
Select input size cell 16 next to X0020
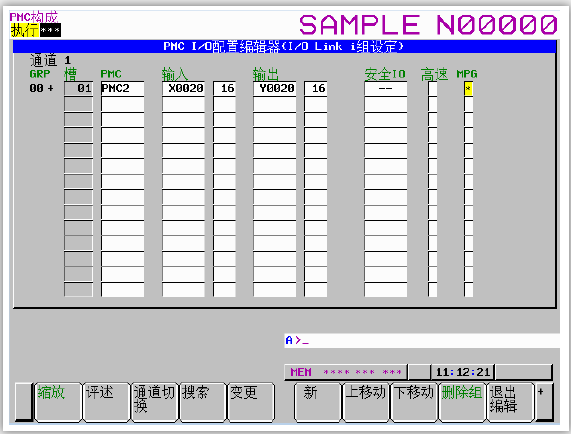click(224, 88)
